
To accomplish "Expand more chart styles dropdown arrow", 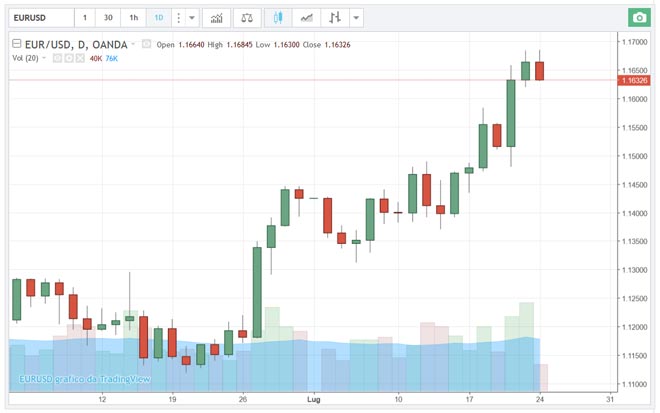I will pyautogui.click(x=357, y=18).
